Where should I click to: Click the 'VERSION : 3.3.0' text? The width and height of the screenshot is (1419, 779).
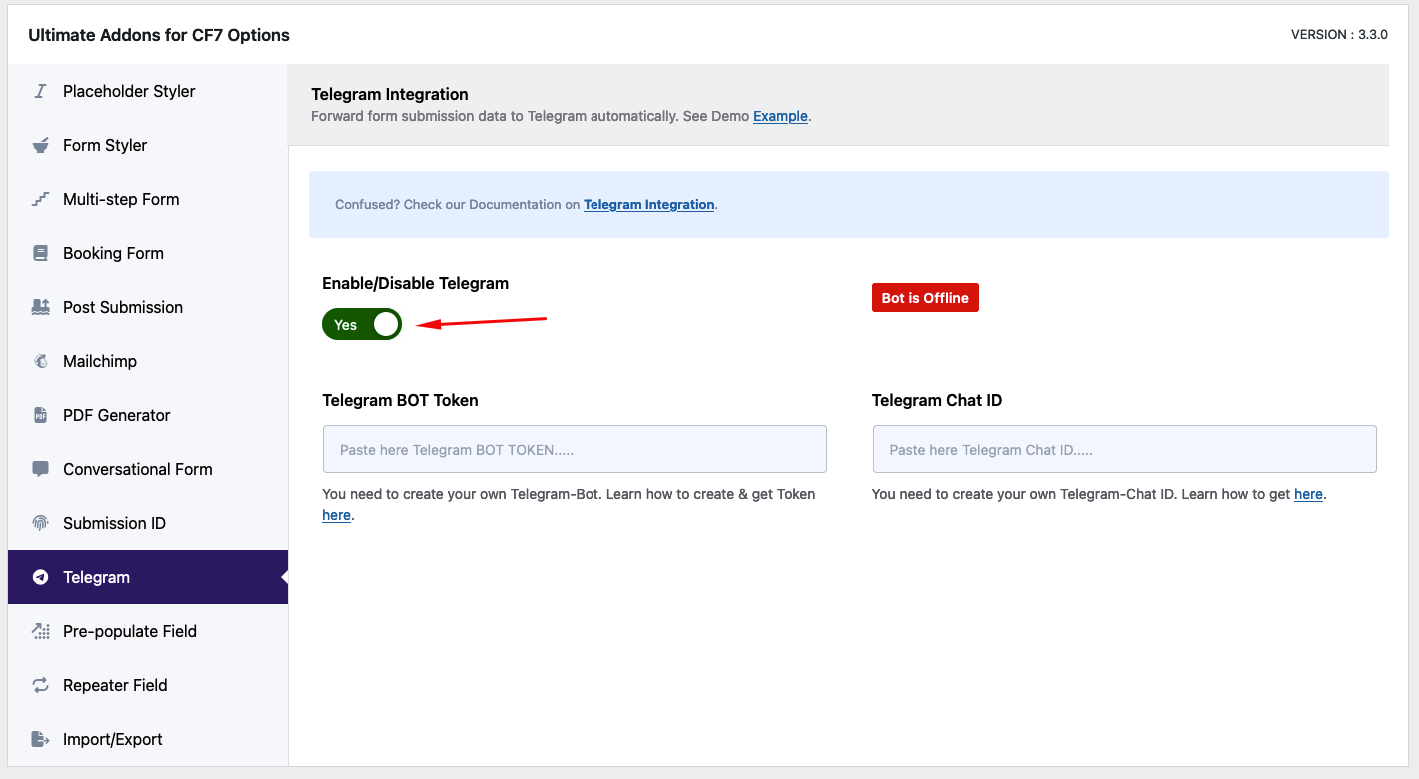[1339, 35]
